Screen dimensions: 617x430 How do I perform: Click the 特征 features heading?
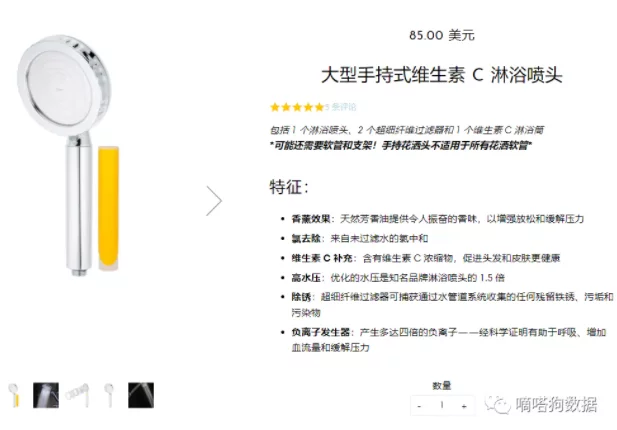pyautogui.click(x=289, y=187)
